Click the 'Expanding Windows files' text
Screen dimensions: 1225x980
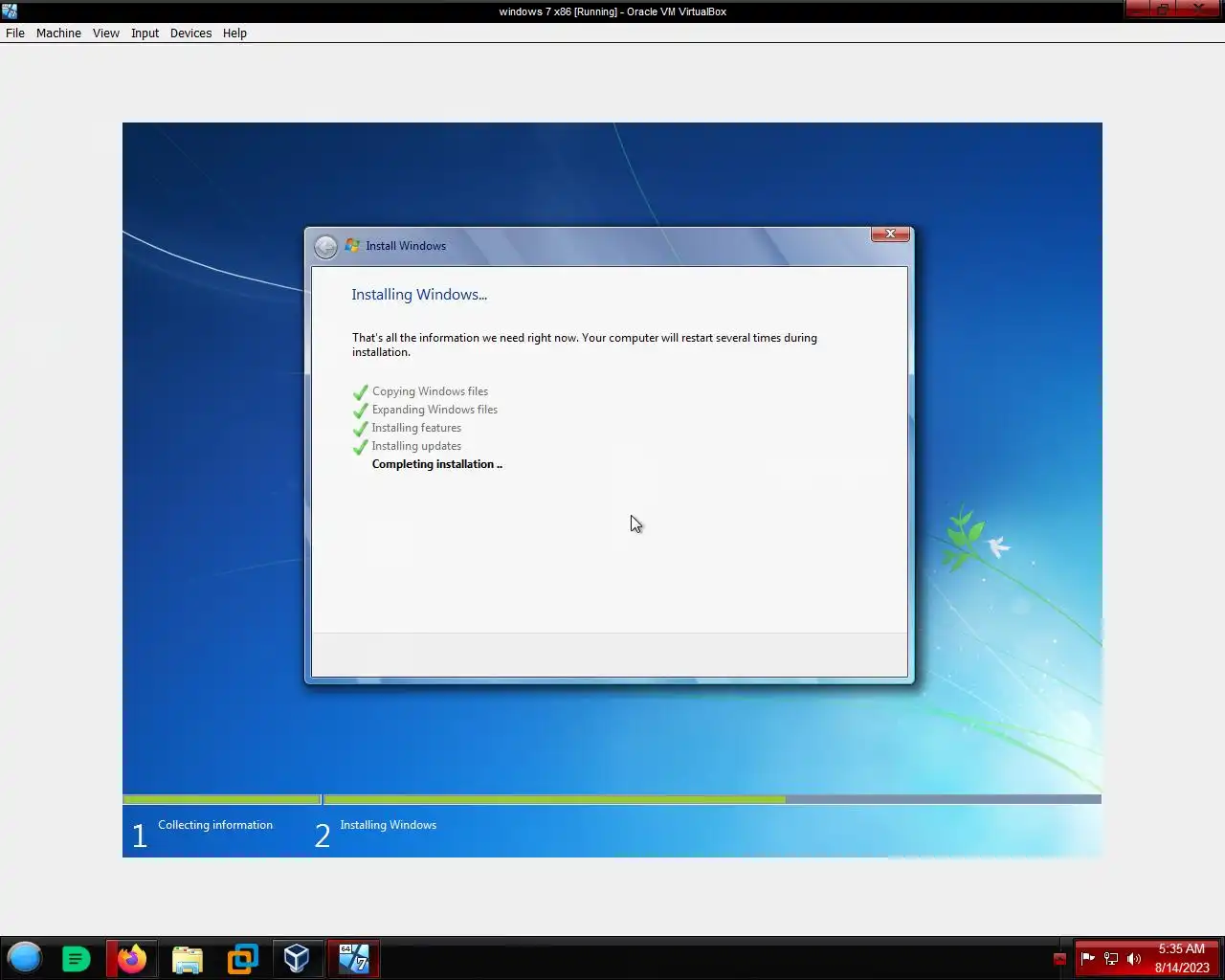[x=434, y=410]
